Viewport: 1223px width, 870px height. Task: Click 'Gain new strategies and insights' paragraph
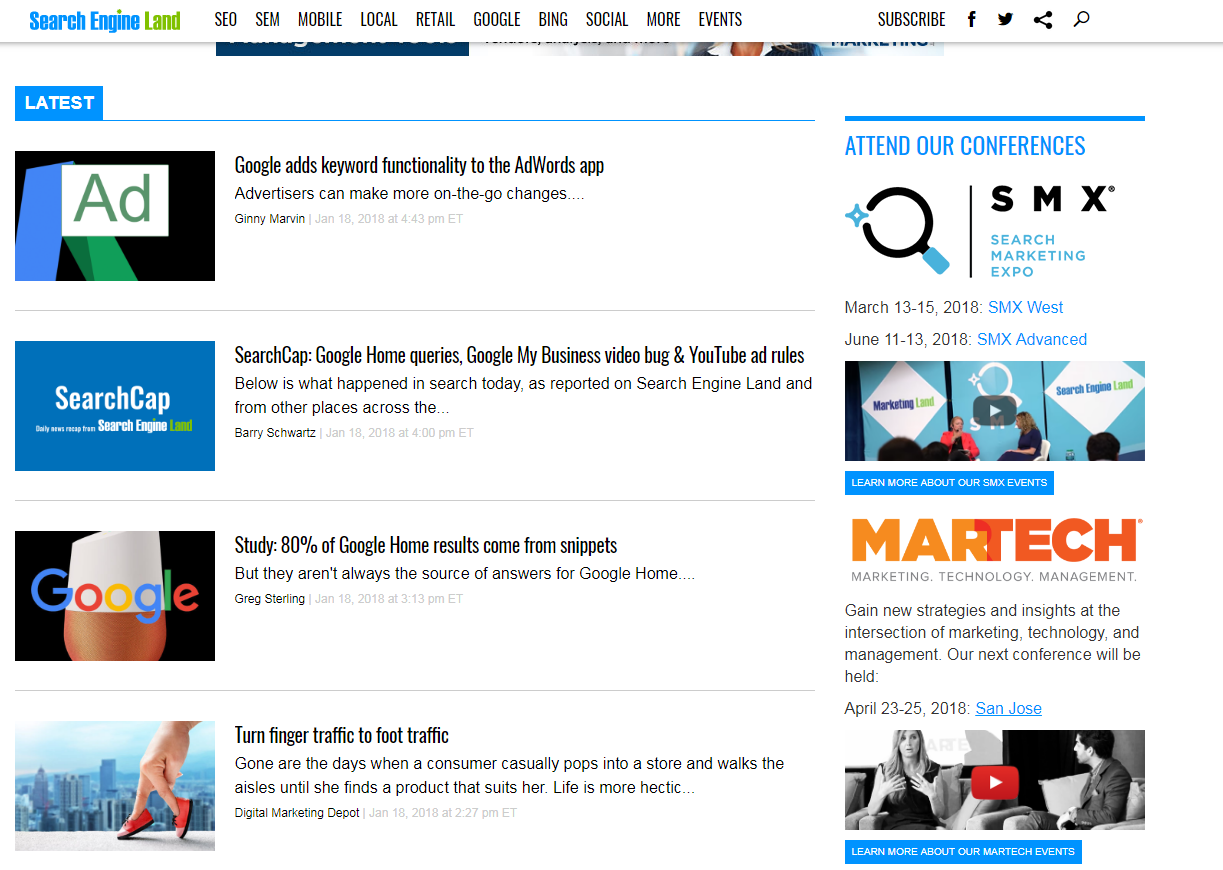tap(993, 643)
